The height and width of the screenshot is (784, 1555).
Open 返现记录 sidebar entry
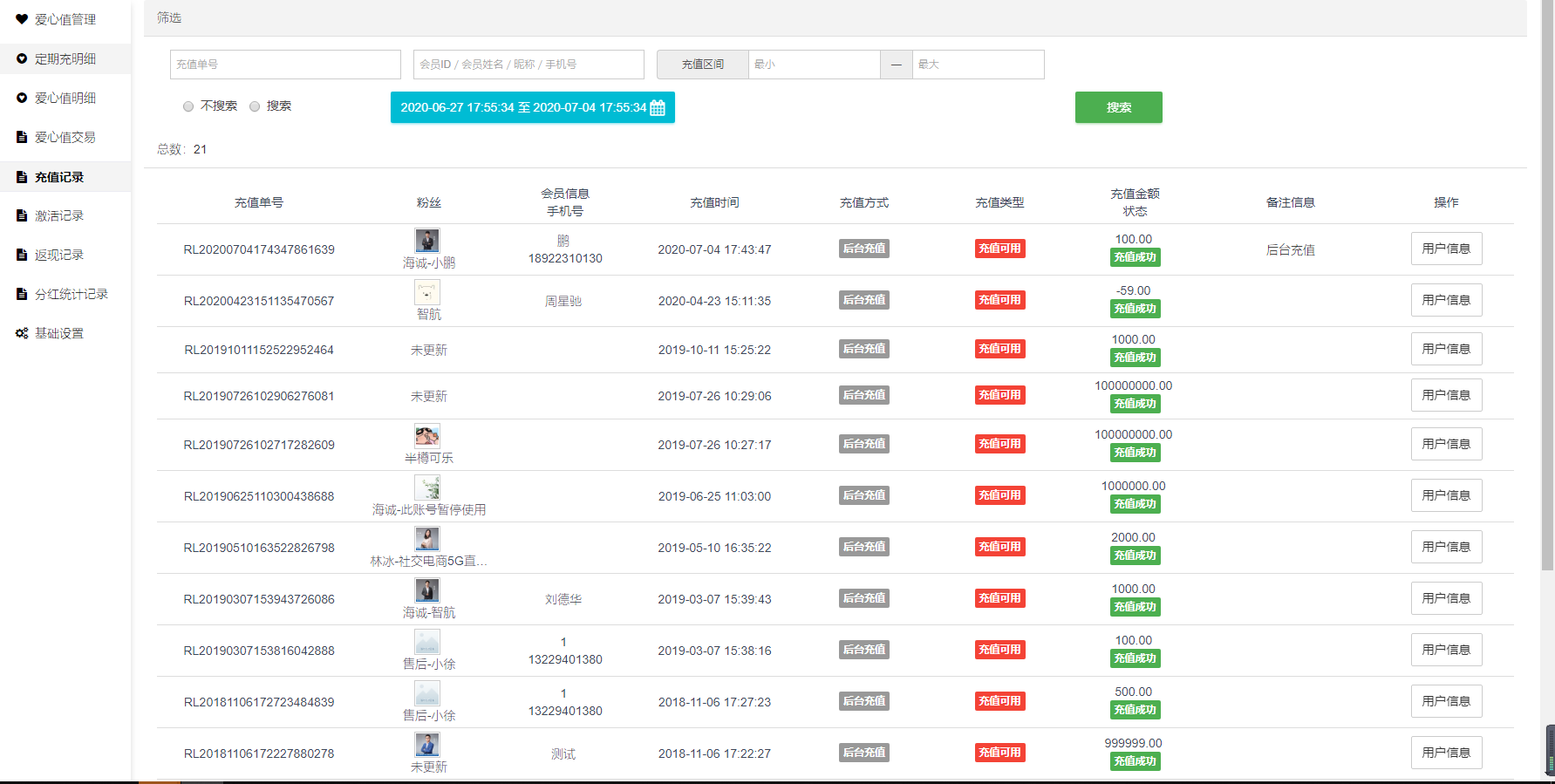[x=65, y=255]
